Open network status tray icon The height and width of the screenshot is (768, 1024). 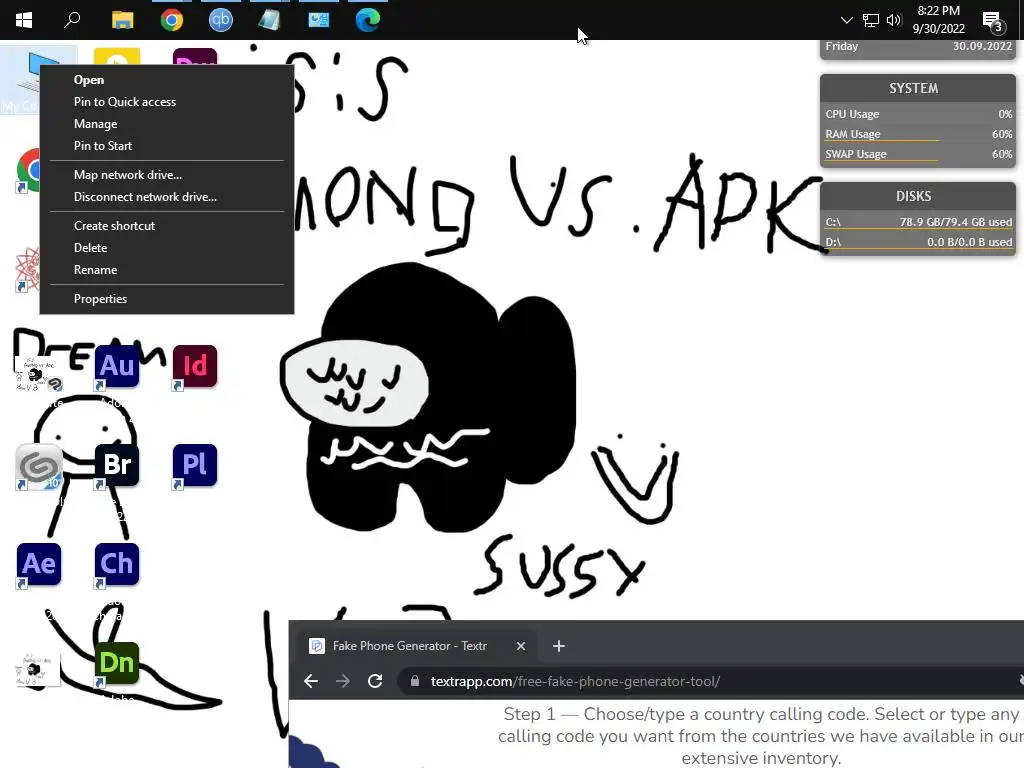point(871,20)
